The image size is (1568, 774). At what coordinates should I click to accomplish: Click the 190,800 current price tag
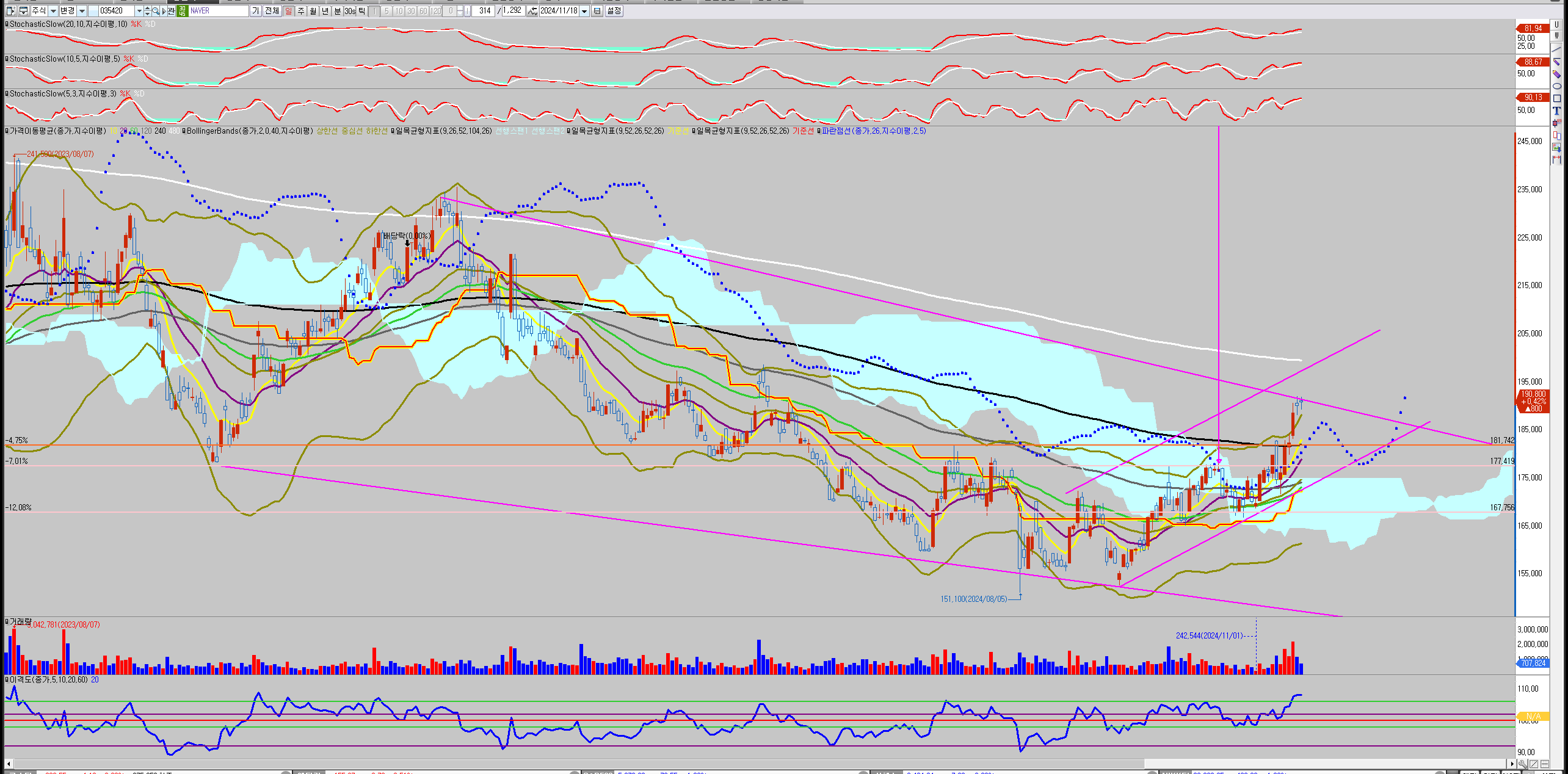pyautogui.click(x=1533, y=401)
